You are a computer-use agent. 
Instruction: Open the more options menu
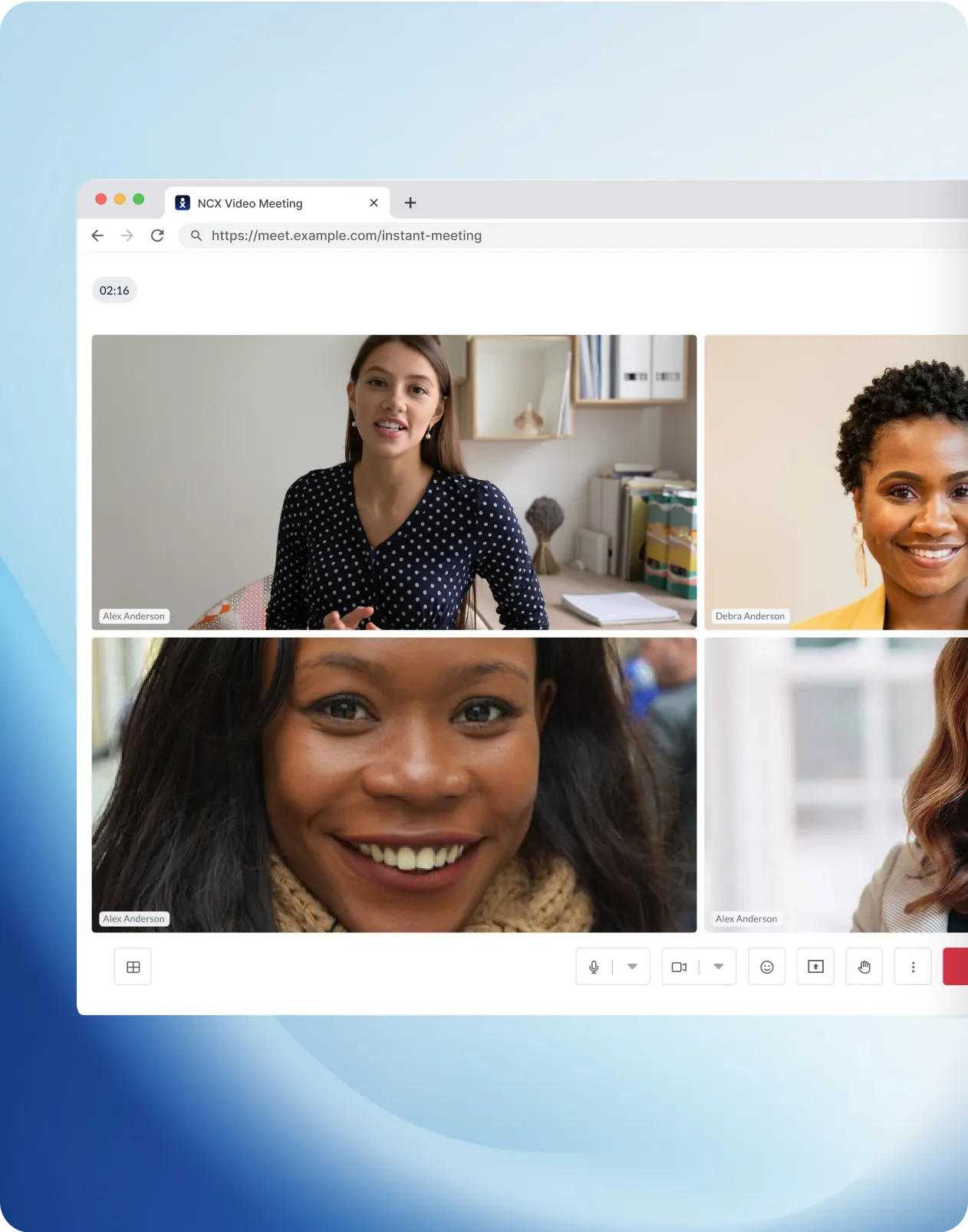[x=913, y=967]
